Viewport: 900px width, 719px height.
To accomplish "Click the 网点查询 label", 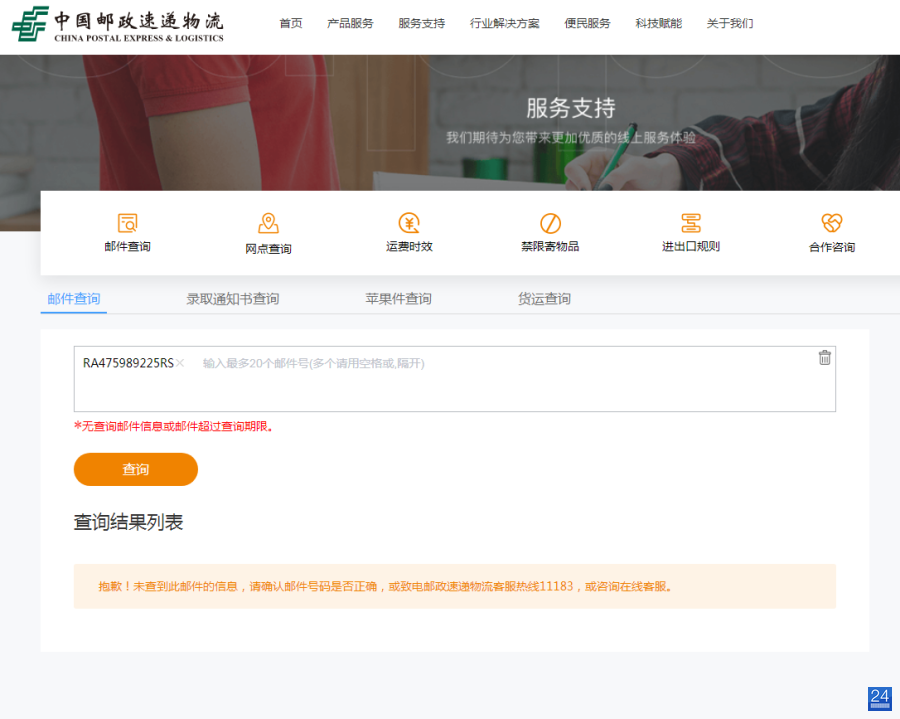I will (268, 249).
